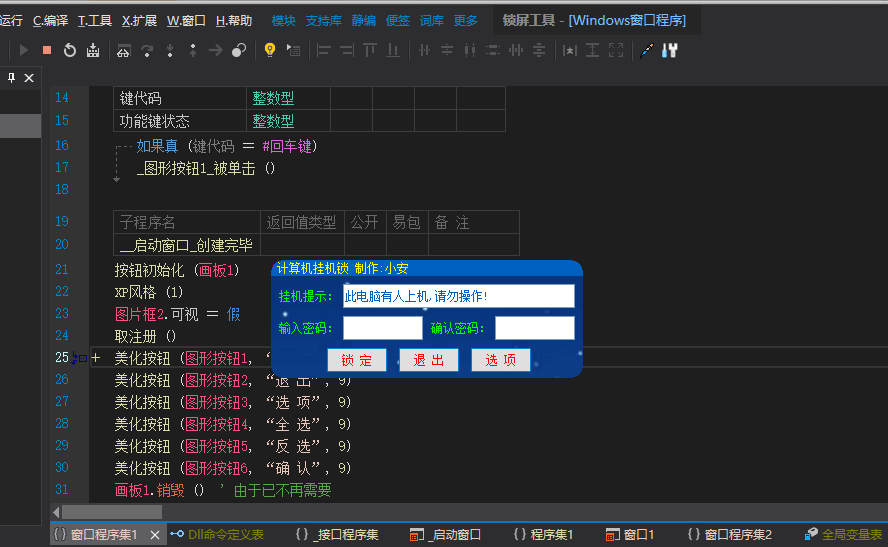Click the breakpoint toggle circles icon
Viewport: 888px width, 547px height.
click(239, 50)
